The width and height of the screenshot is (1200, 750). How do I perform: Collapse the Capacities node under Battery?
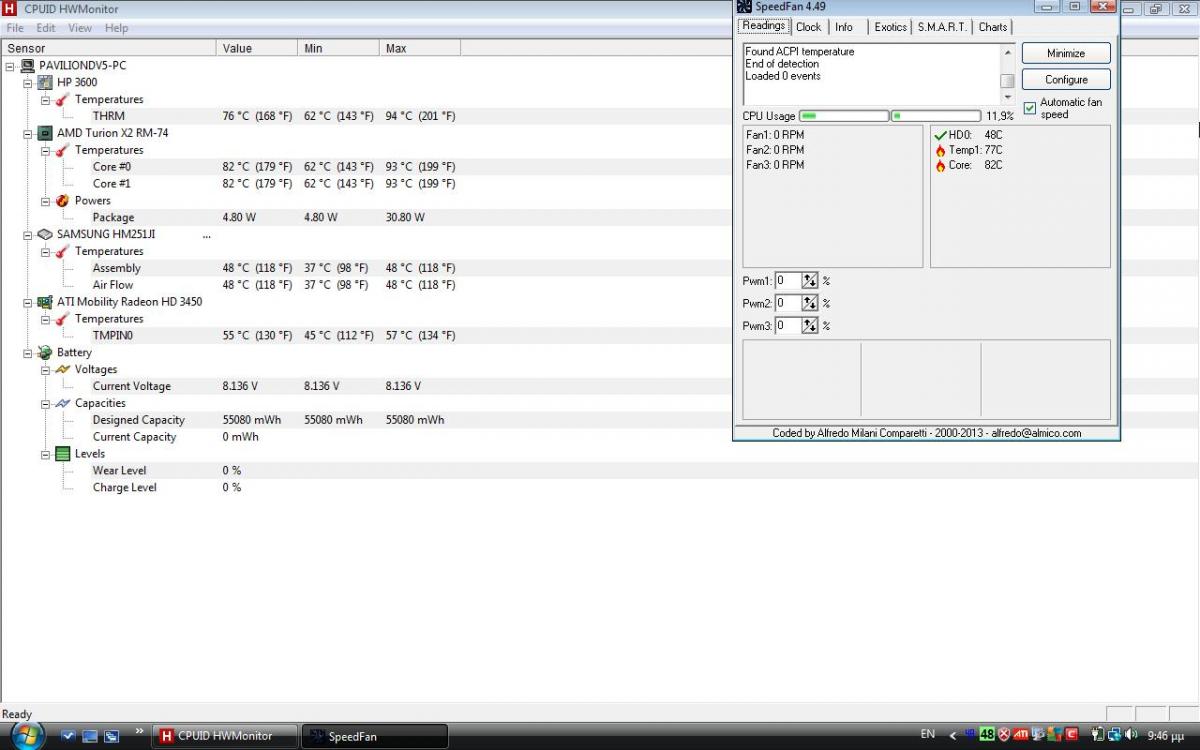(46, 403)
